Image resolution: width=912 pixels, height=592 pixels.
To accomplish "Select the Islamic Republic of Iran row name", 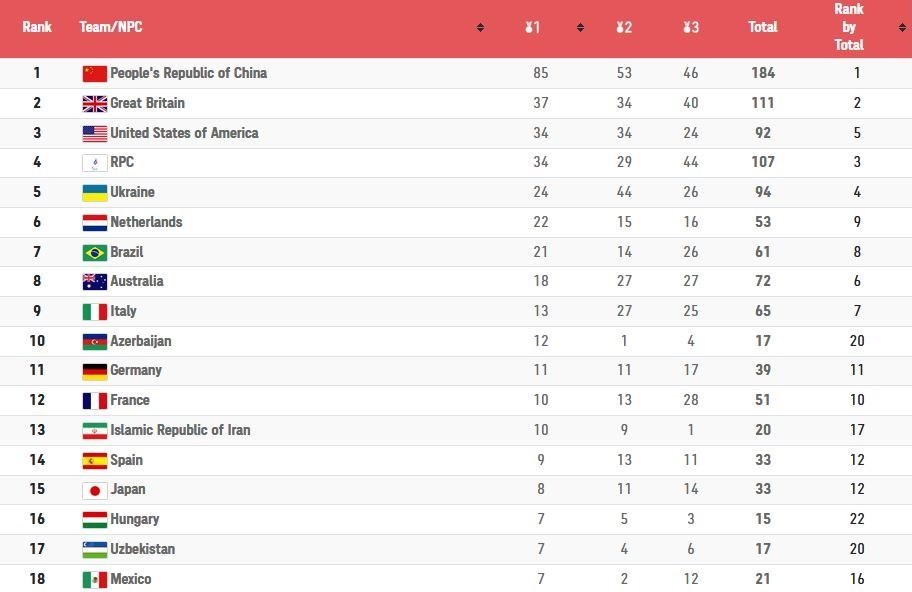I will click(x=180, y=430).
